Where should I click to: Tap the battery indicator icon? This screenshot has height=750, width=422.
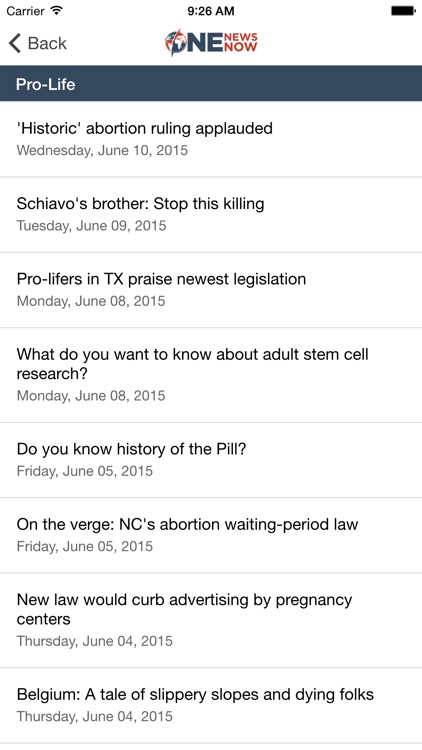[x=403, y=11]
